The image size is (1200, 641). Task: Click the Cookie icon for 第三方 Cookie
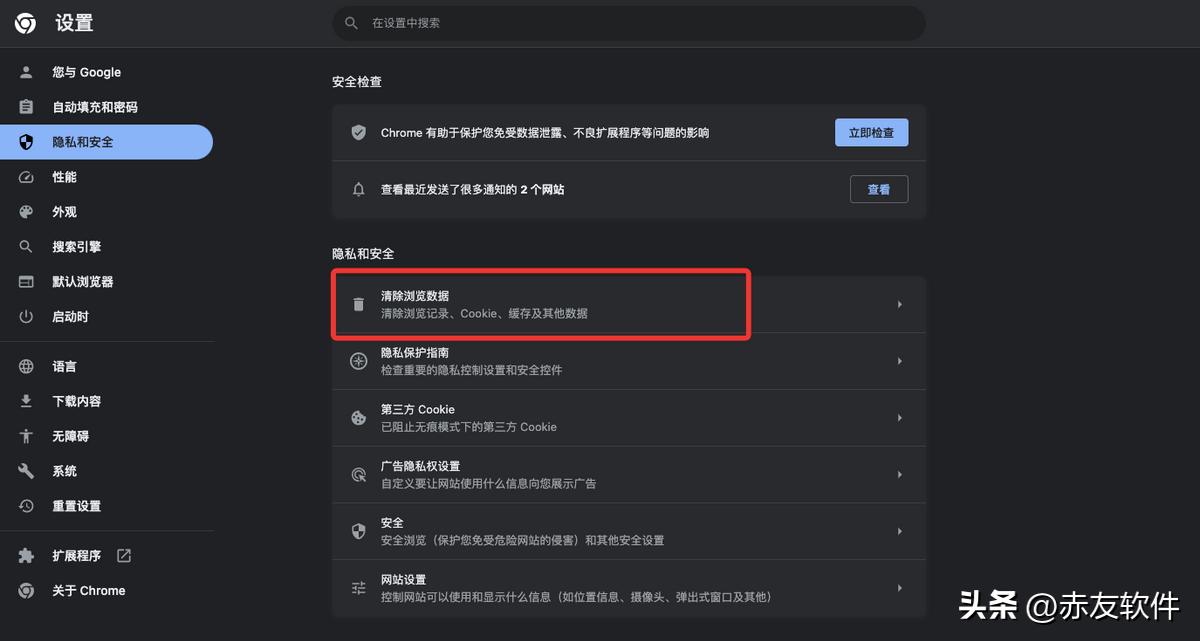point(358,417)
